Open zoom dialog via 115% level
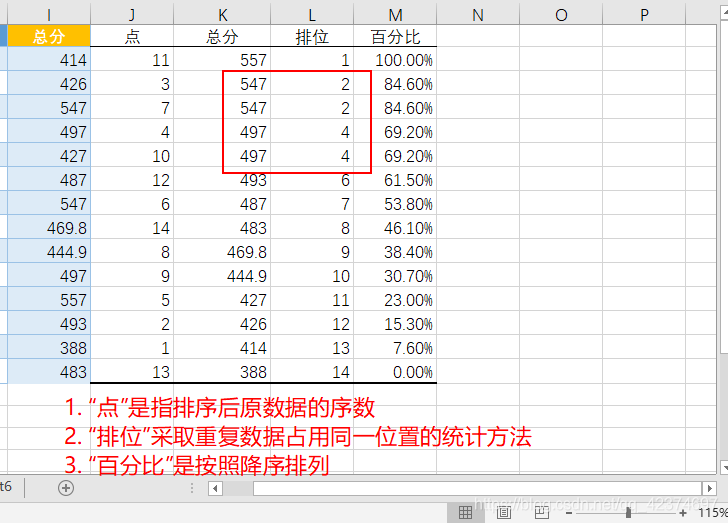 point(713,513)
